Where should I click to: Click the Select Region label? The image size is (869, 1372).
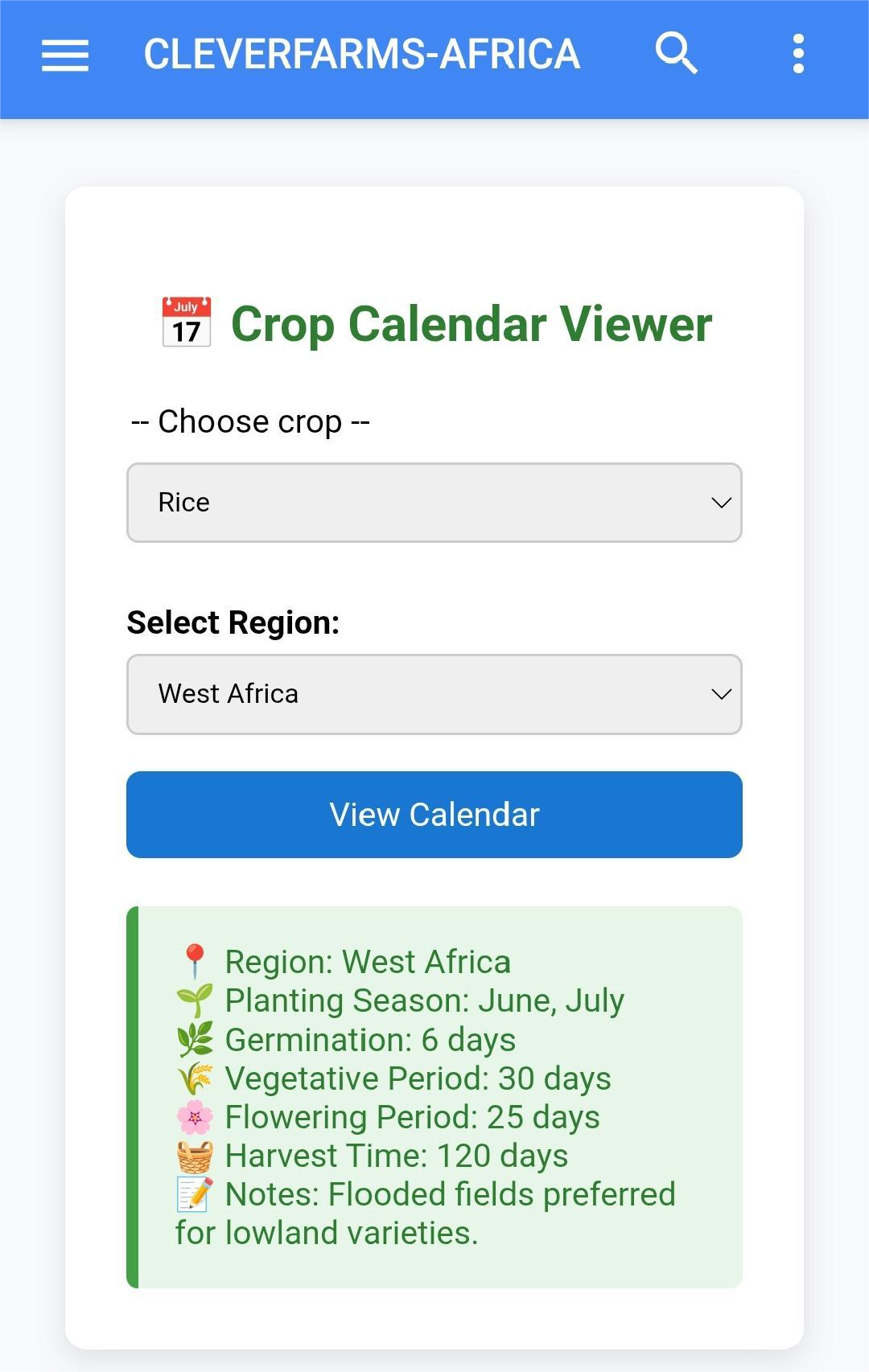(x=233, y=621)
